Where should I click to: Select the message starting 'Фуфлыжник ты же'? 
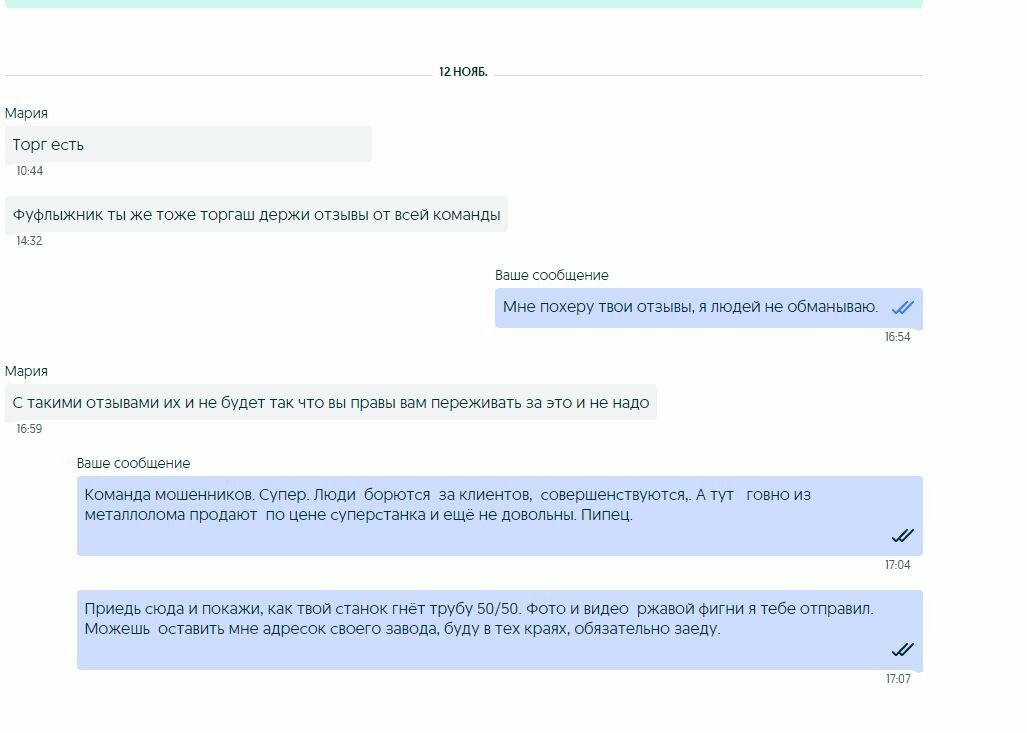coord(256,214)
